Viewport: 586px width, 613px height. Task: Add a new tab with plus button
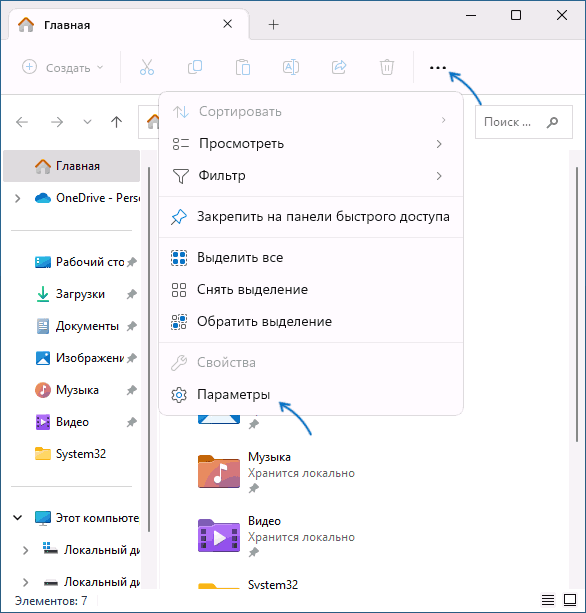[274, 25]
